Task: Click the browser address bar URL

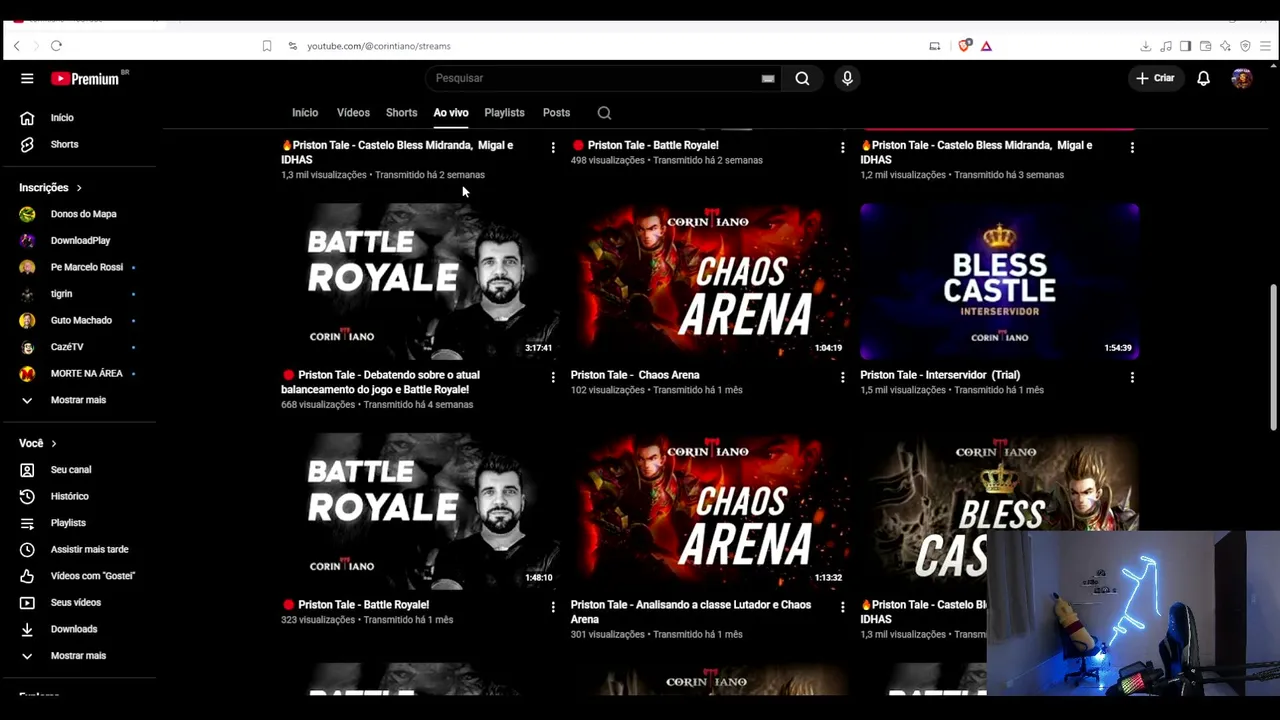Action: pos(379,46)
